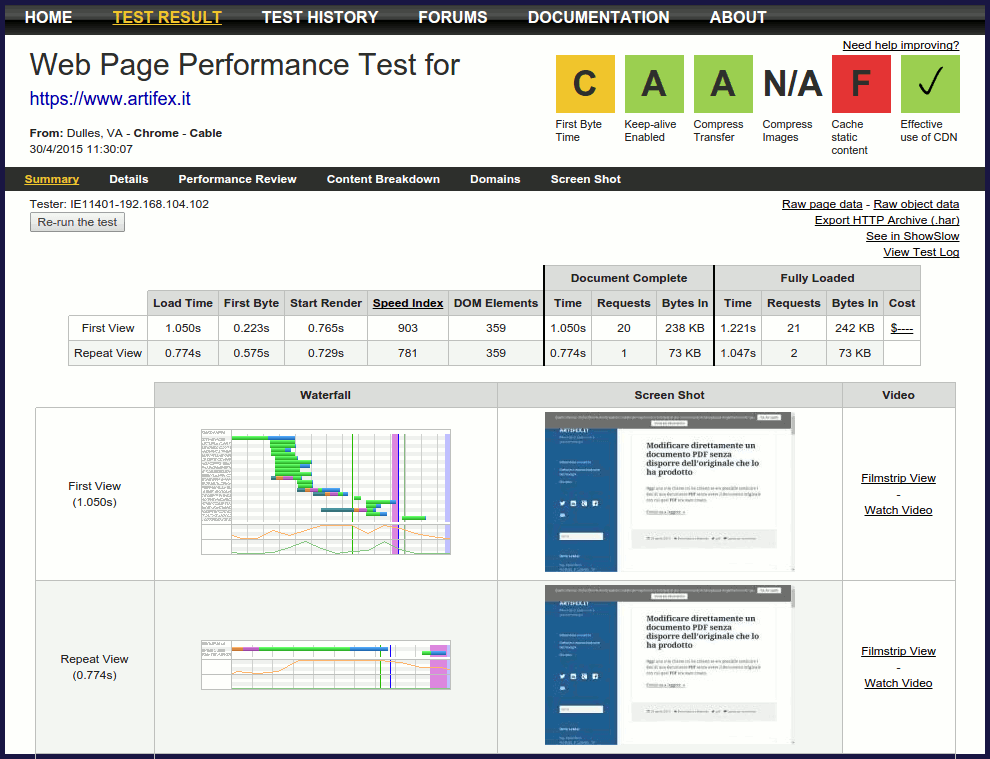Click Watch Video for First View

point(898,510)
